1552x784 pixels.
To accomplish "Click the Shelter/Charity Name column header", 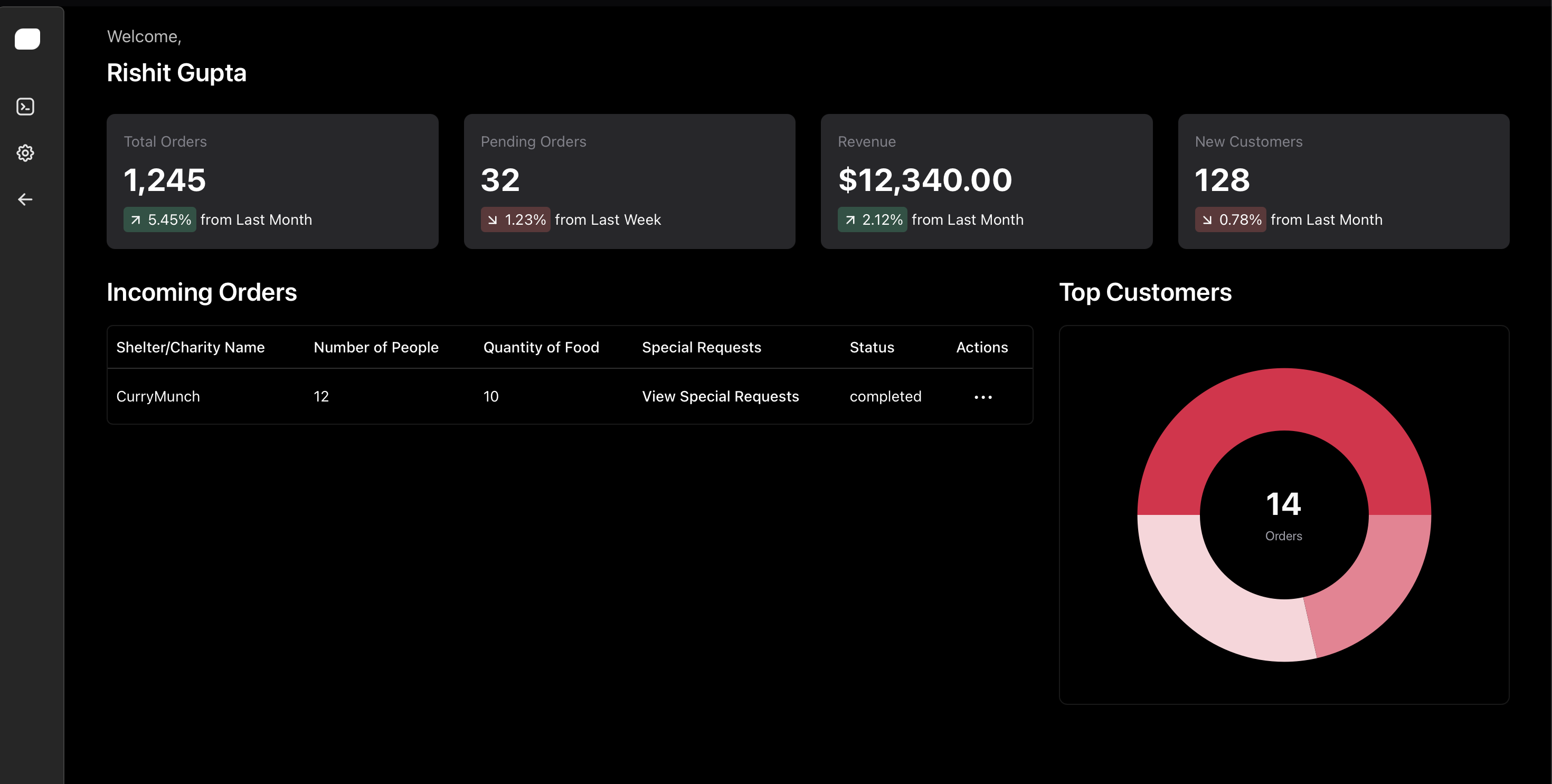I will click(x=190, y=348).
